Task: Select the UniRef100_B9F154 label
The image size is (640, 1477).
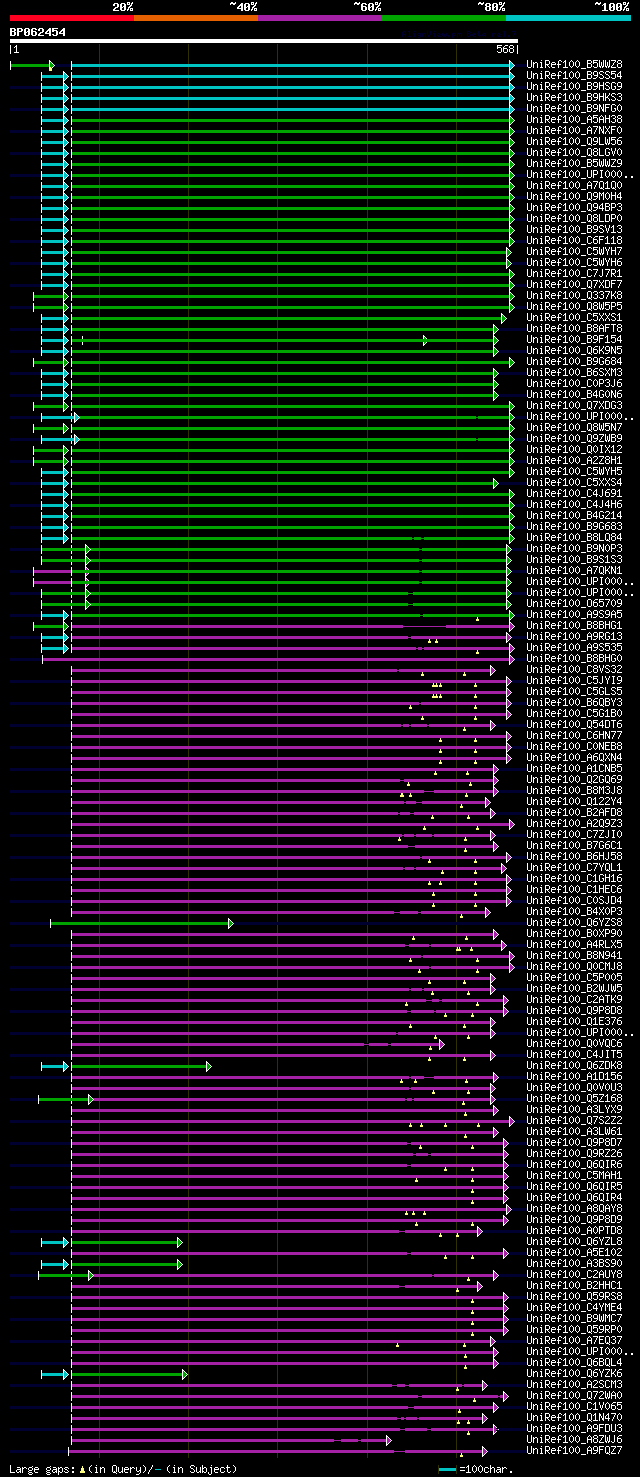Action: pos(574,339)
